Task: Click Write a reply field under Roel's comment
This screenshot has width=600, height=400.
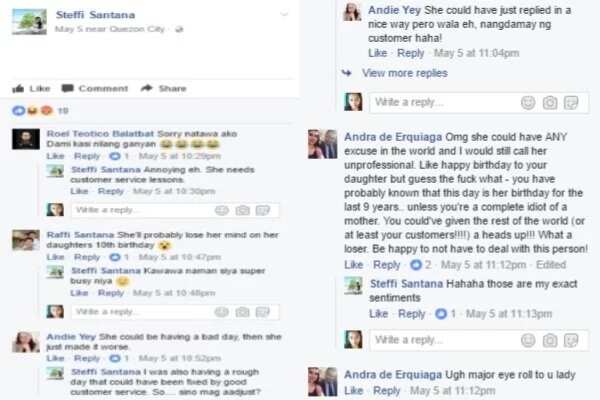Action: pos(175,210)
